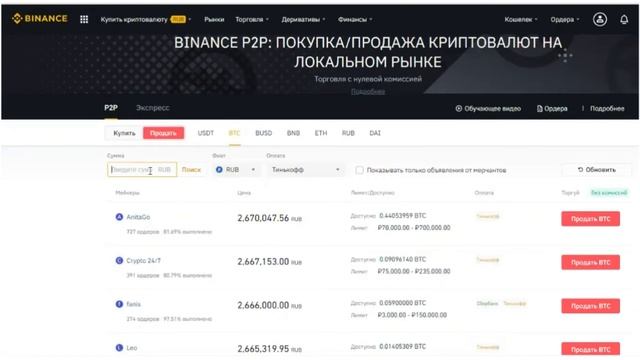Click the Поиск search button

pyautogui.click(x=191, y=169)
